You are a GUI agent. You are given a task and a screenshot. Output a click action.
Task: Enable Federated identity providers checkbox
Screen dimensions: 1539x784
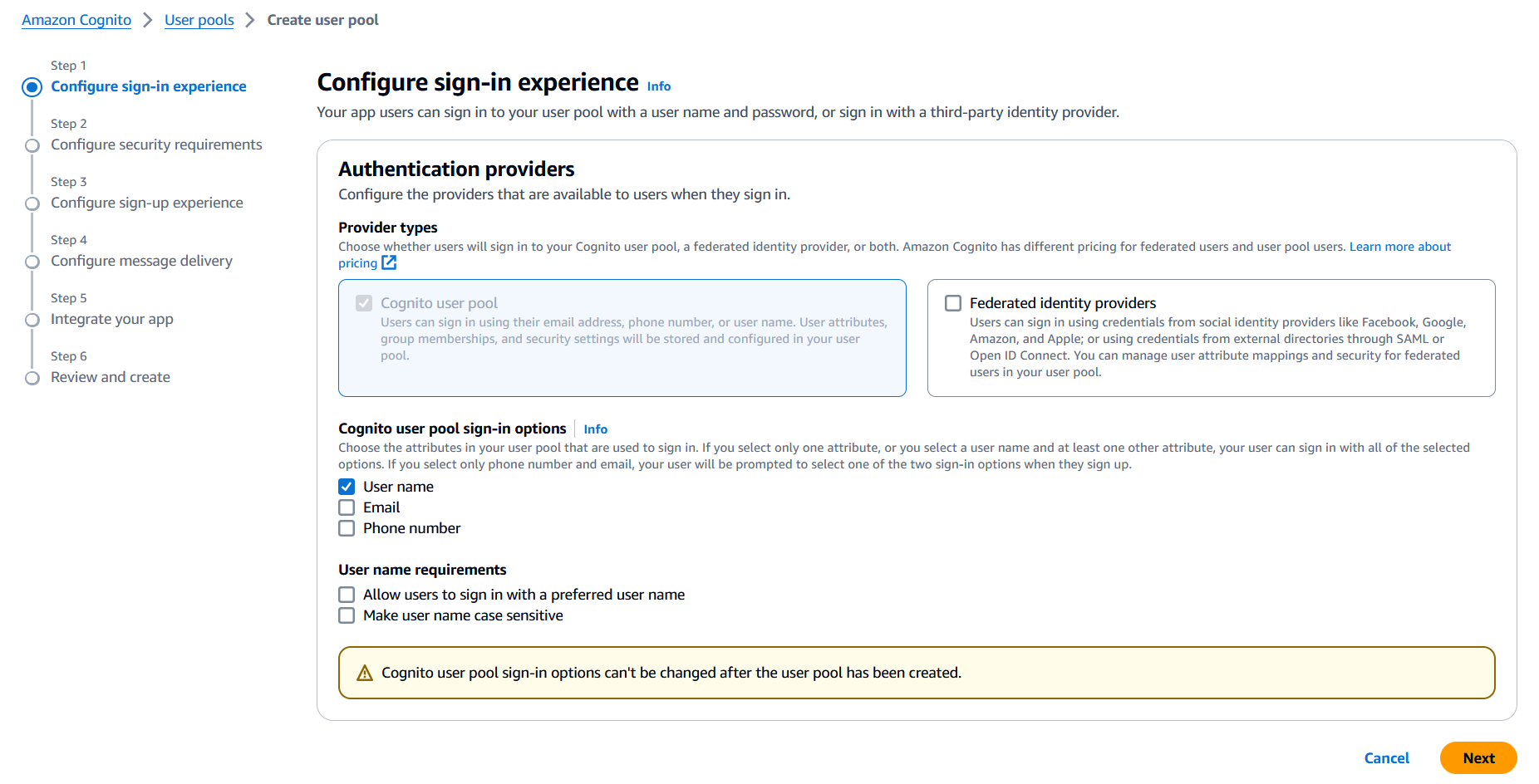click(x=953, y=303)
